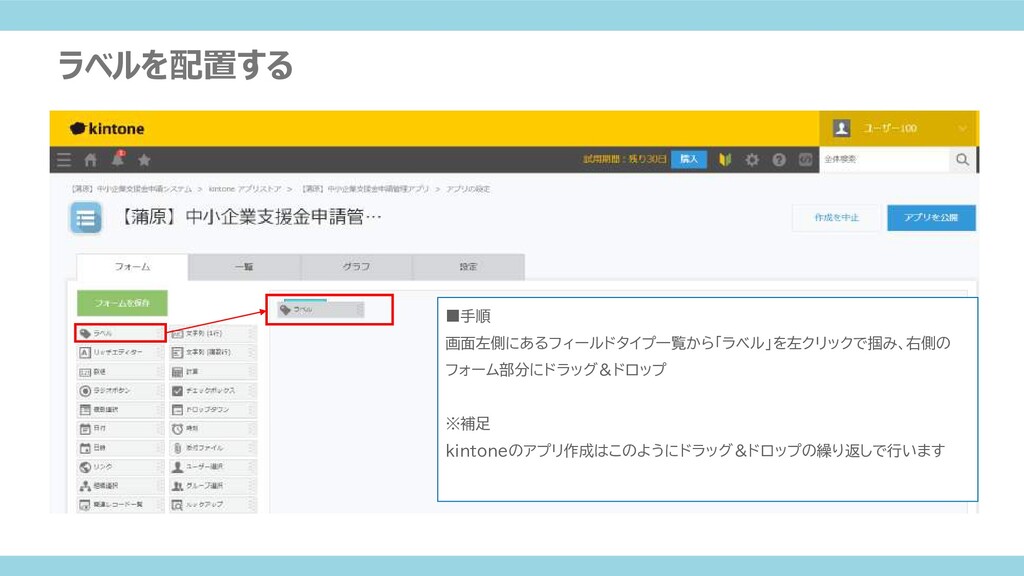
Task: Open the 中小企業支援金申請管理アプリ breadcrumb link
Action: point(365,189)
